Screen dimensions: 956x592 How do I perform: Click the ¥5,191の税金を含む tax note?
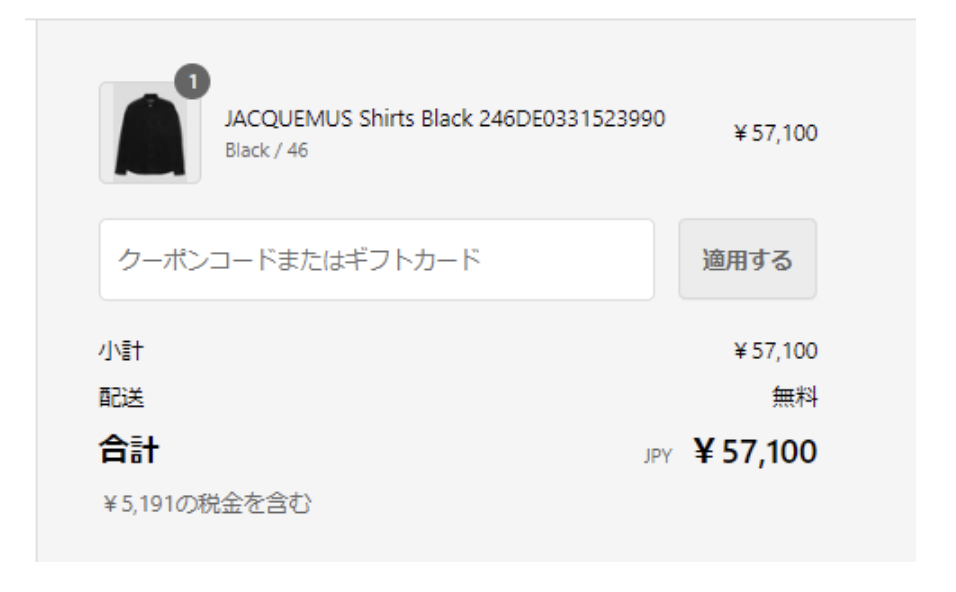coord(198,505)
